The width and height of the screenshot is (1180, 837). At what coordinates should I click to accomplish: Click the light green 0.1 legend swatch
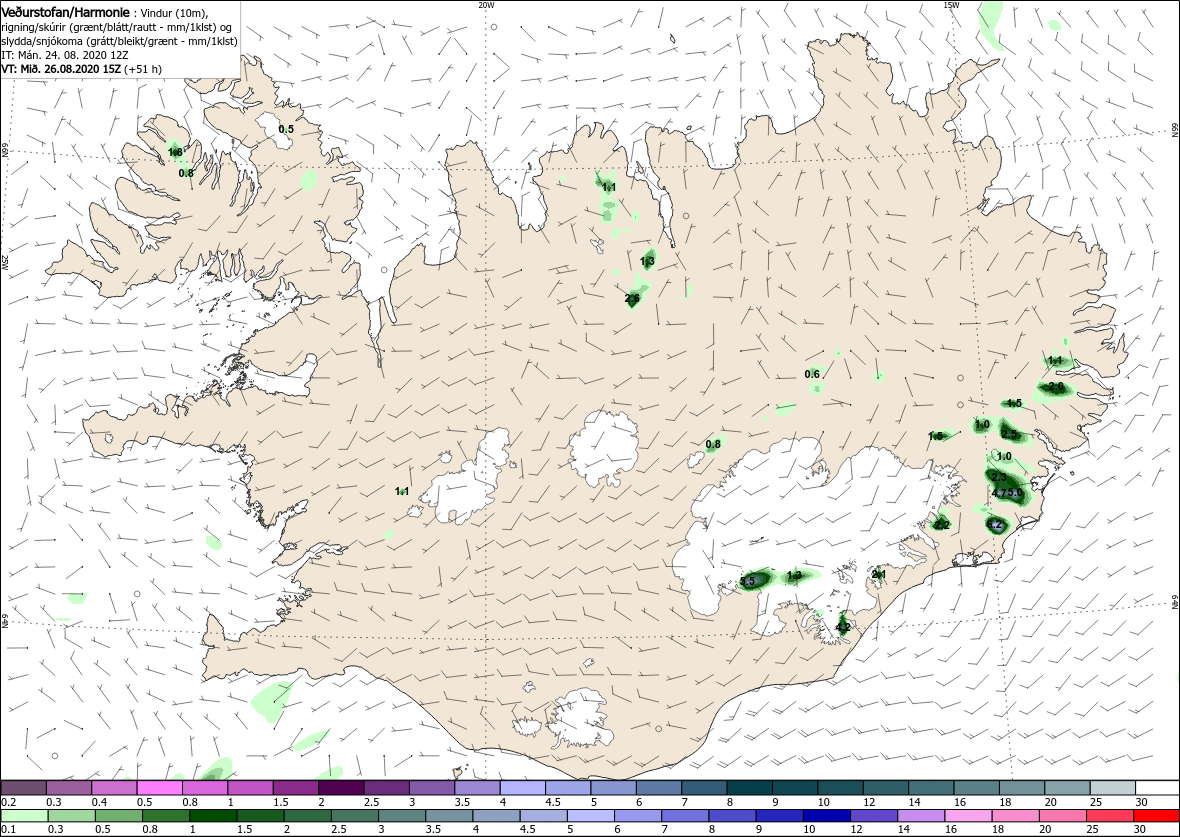[24, 816]
